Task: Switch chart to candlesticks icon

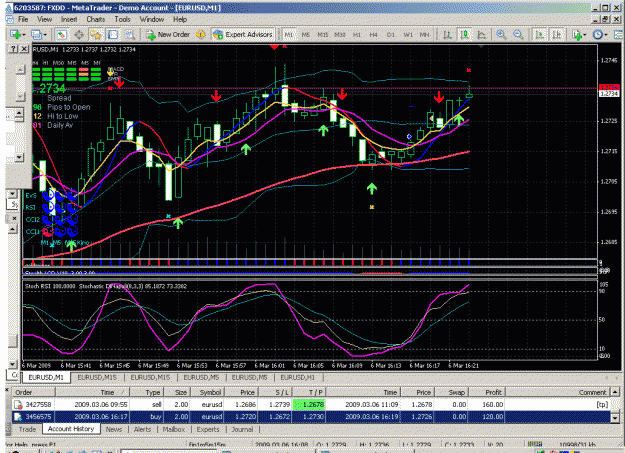Action: (464, 35)
